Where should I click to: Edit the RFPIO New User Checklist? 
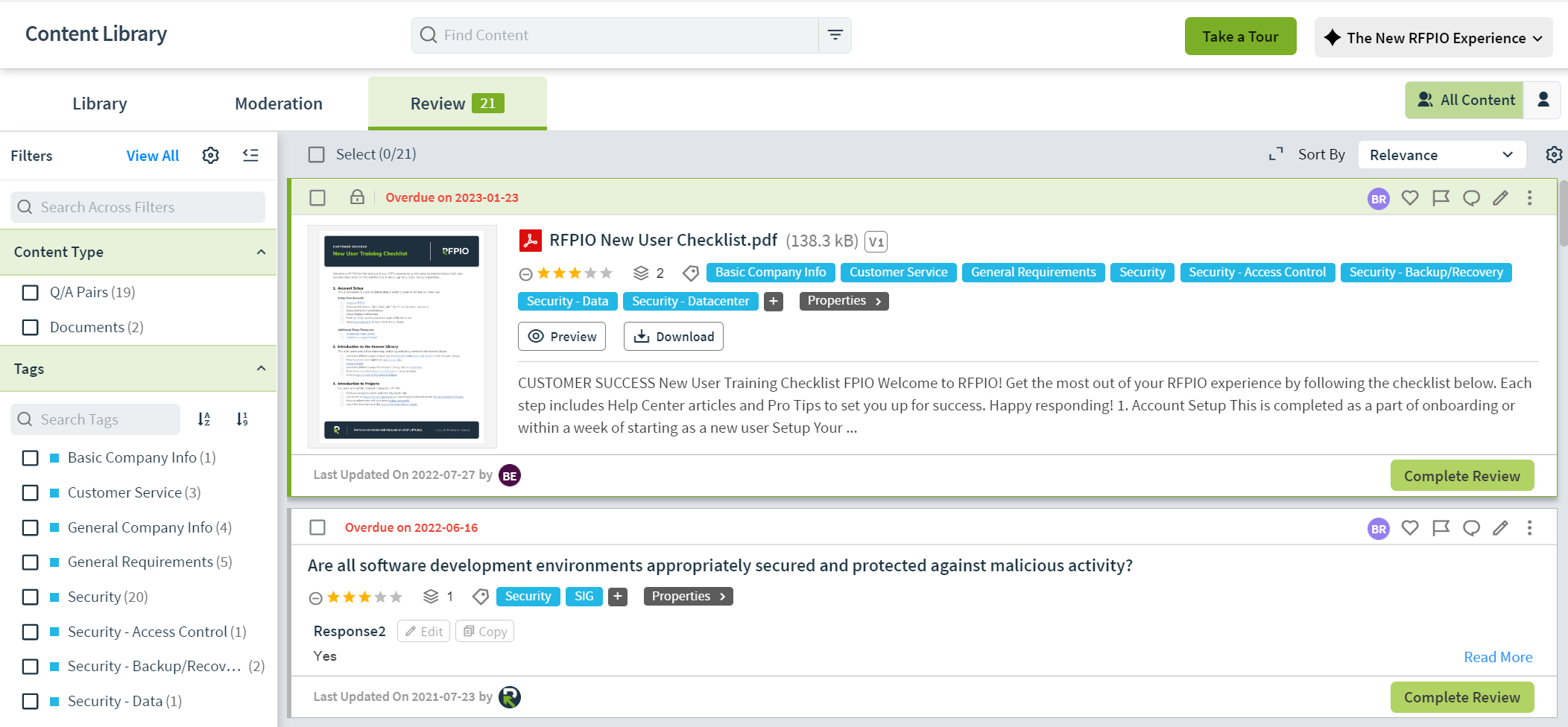pyautogui.click(x=1500, y=198)
